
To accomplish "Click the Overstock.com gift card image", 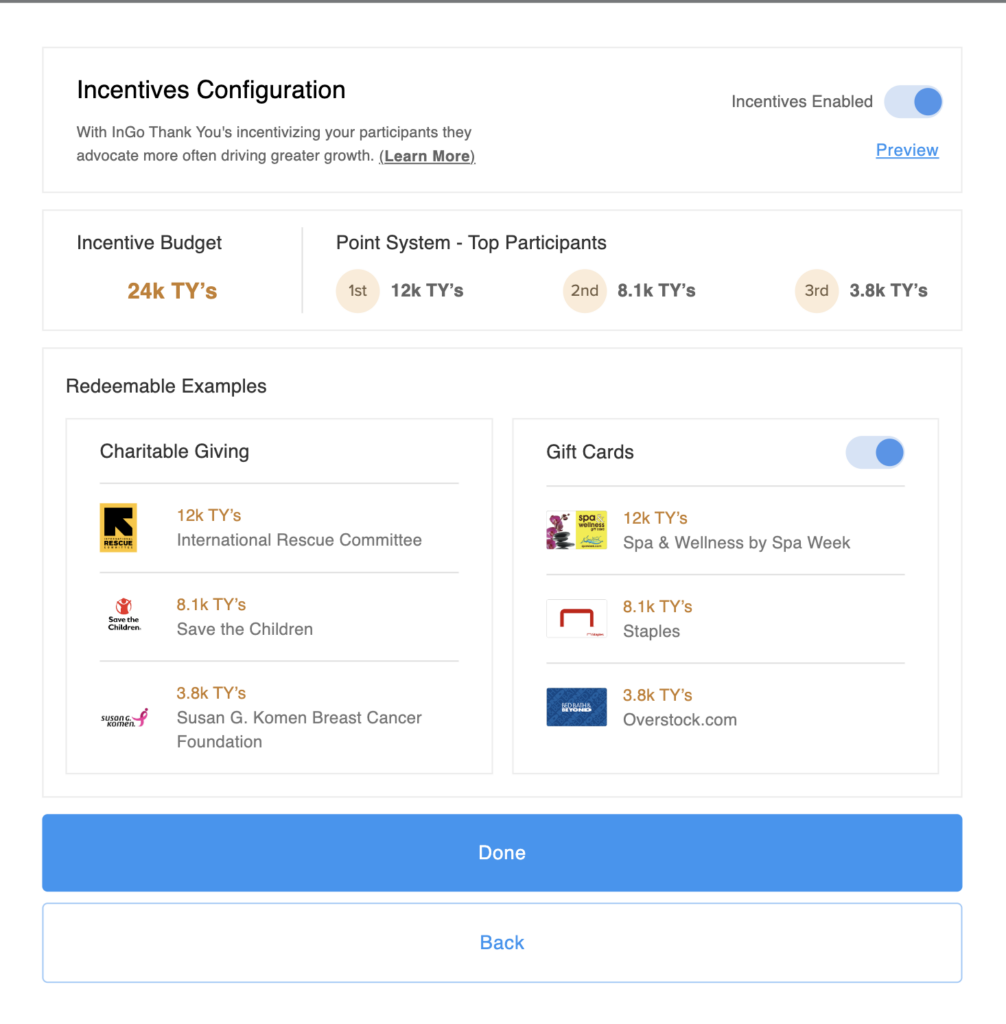I will pyautogui.click(x=576, y=707).
